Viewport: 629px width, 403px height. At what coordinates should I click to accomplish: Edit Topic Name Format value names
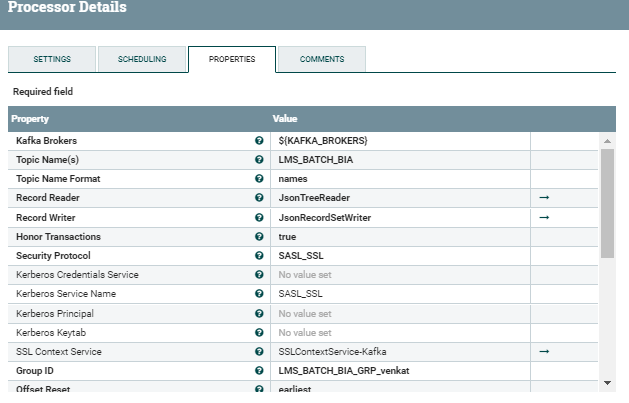pyautogui.click(x=400, y=179)
